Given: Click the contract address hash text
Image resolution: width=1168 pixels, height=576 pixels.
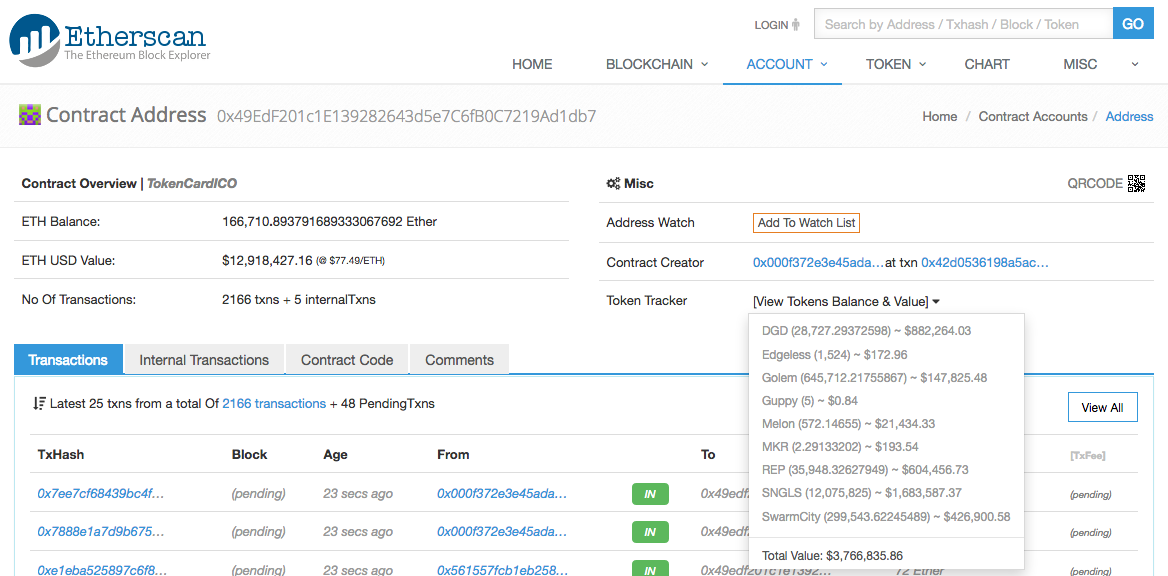Looking at the screenshot, I should click(407, 116).
